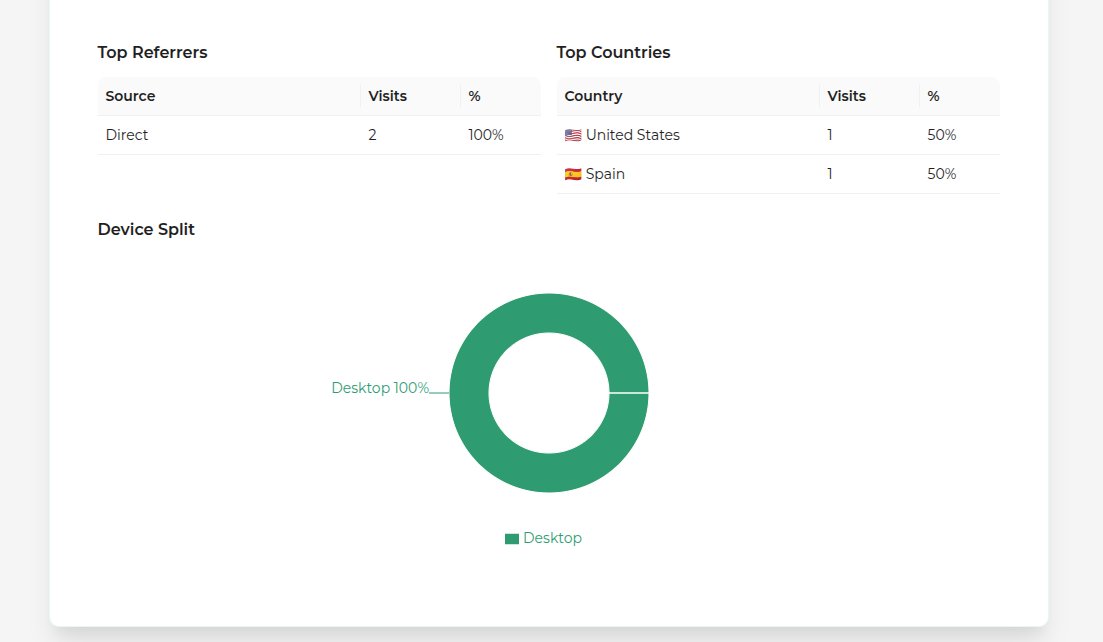The width and height of the screenshot is (1103, 642).
Task: Click the Desktop 100% chart label
Action: (x=380, y=388)
